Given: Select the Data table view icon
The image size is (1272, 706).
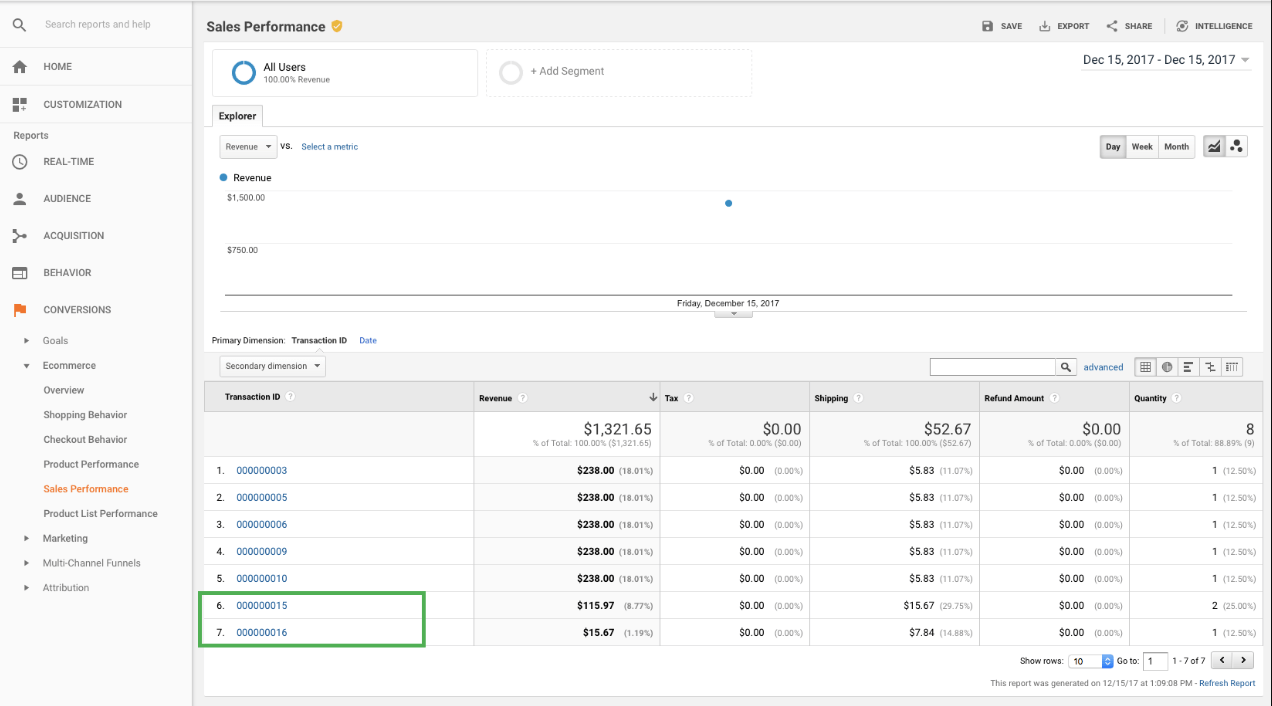Looking at the screenshot, I should pyautogui.click(x=1145, y=367).
